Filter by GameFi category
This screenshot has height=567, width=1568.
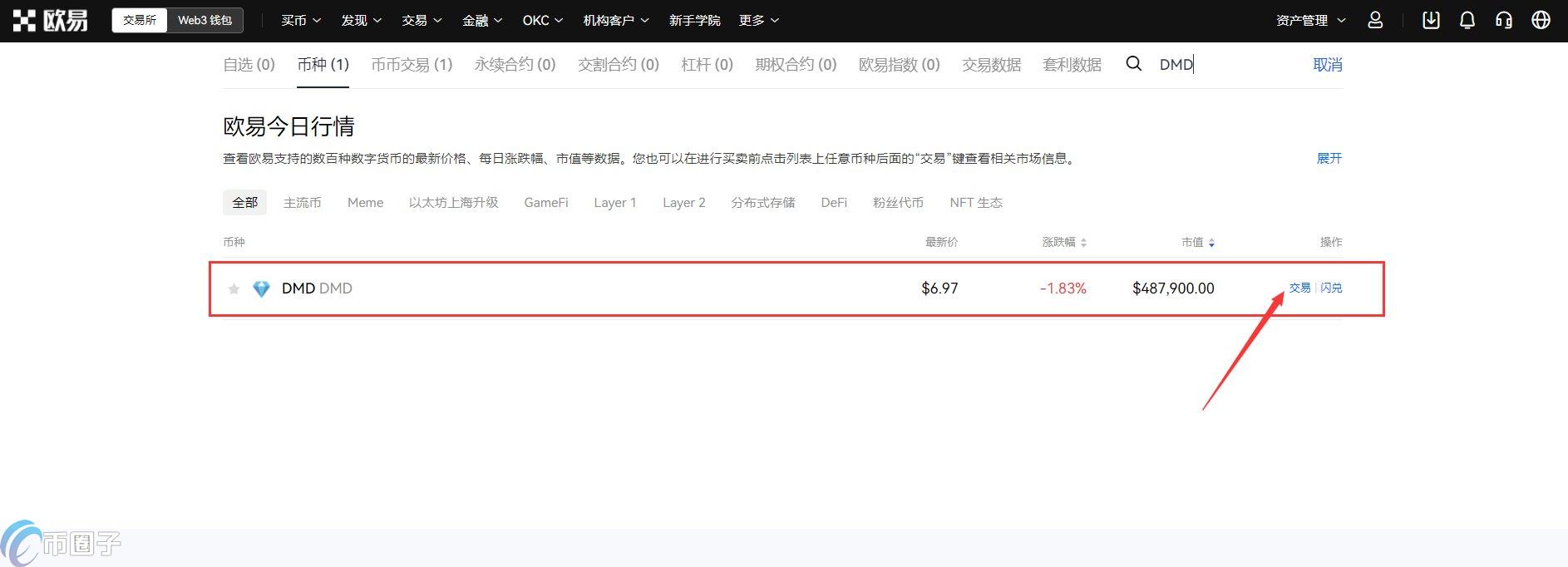pyautogui.click(x=545, y=202)
